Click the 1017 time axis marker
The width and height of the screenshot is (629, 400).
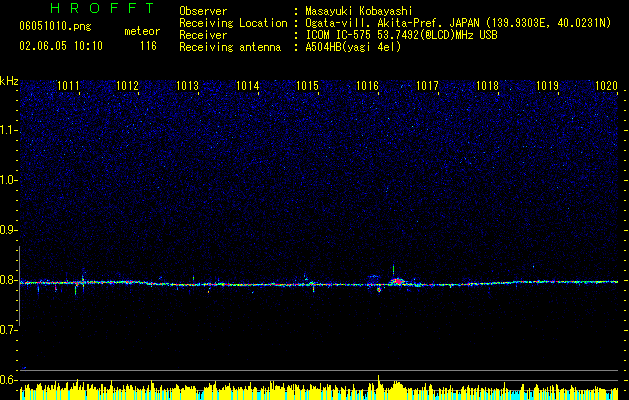point(427,86)
